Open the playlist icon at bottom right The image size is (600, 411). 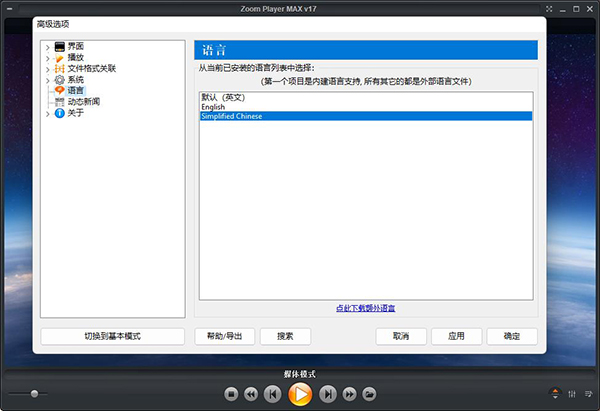tap(589, 394)
